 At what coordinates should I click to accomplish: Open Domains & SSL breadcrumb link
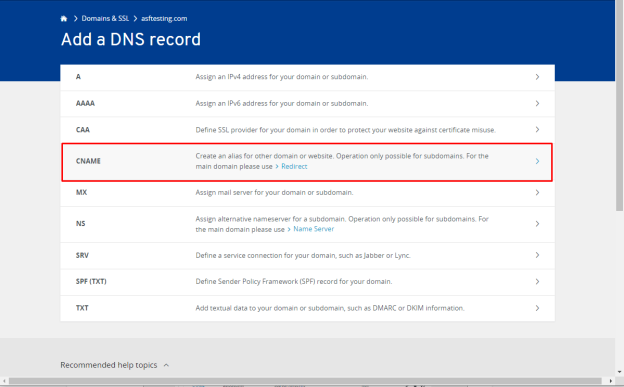tap(105, 18)
